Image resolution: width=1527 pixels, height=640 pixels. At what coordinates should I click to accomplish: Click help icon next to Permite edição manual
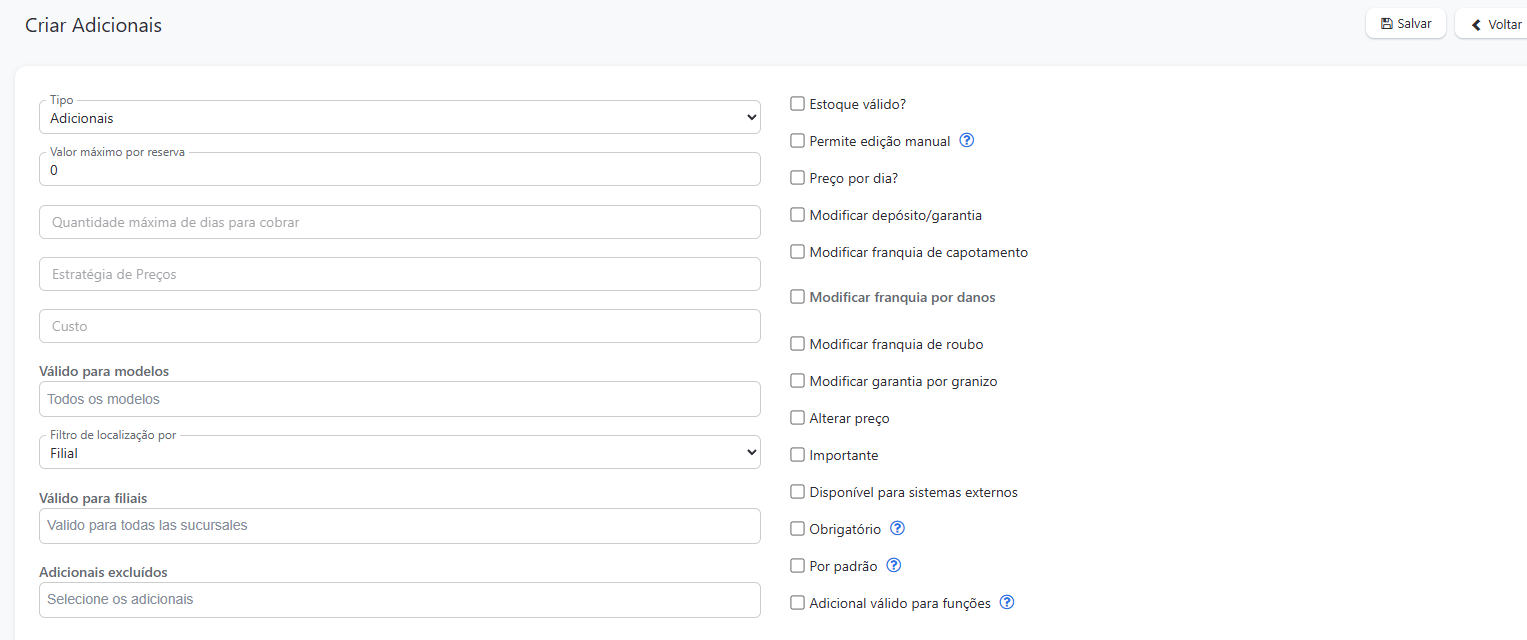967,141
